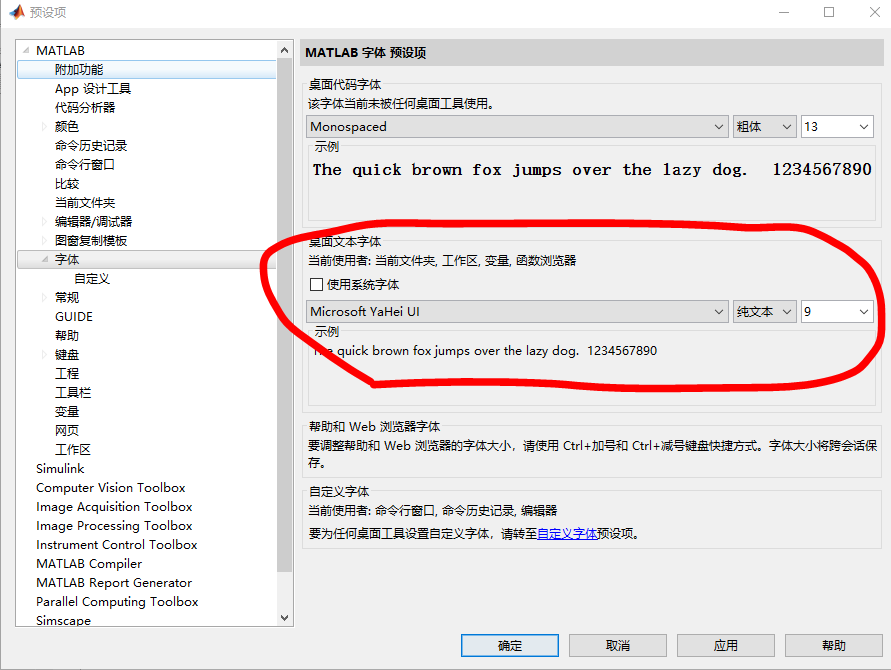Collapse the 字体 tree node

pos(44,259)
